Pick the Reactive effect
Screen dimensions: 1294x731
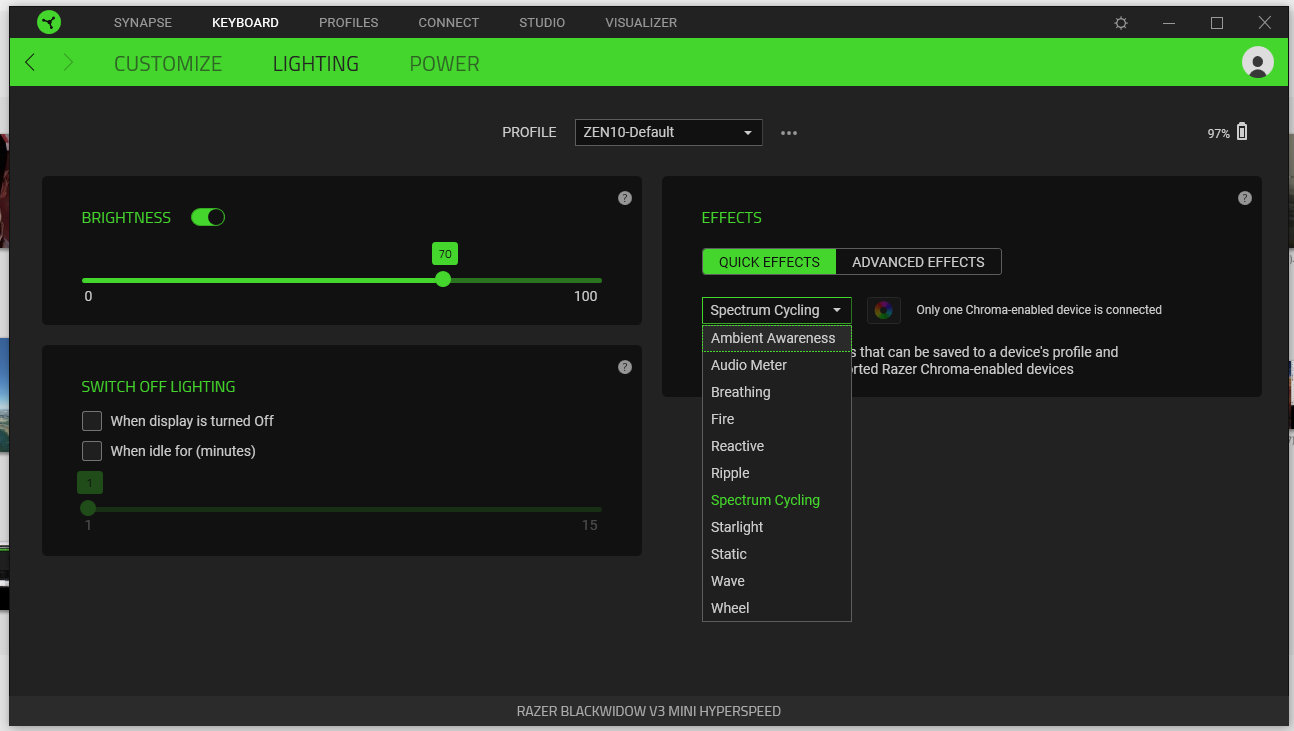click(776, 446)
